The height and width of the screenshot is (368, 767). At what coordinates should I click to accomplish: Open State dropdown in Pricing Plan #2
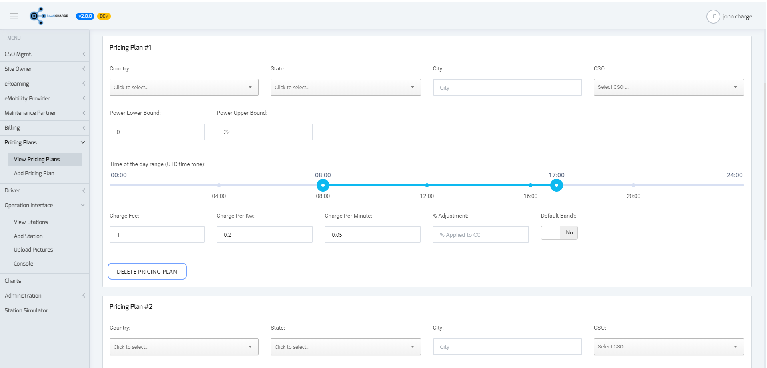click(x=345, y=346)
